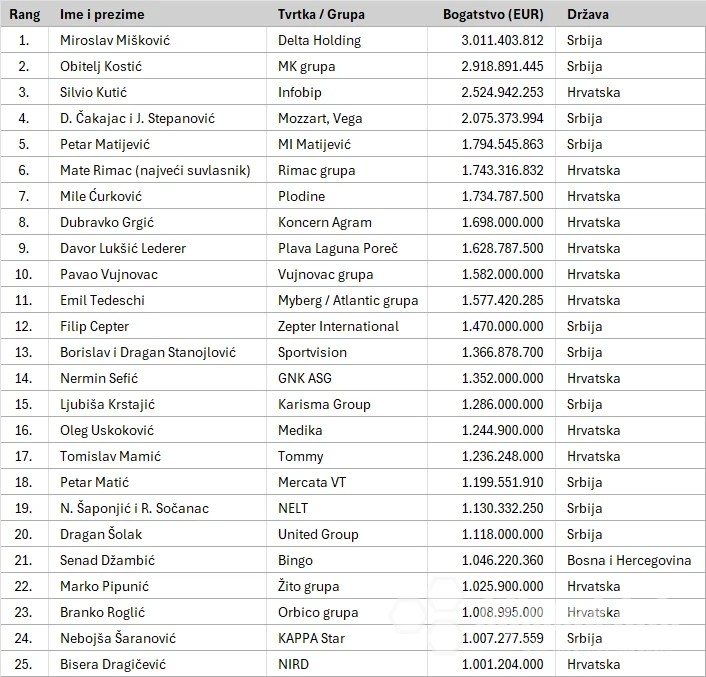Select the Država header cell
706x677 pixels.
click(630, 14)
